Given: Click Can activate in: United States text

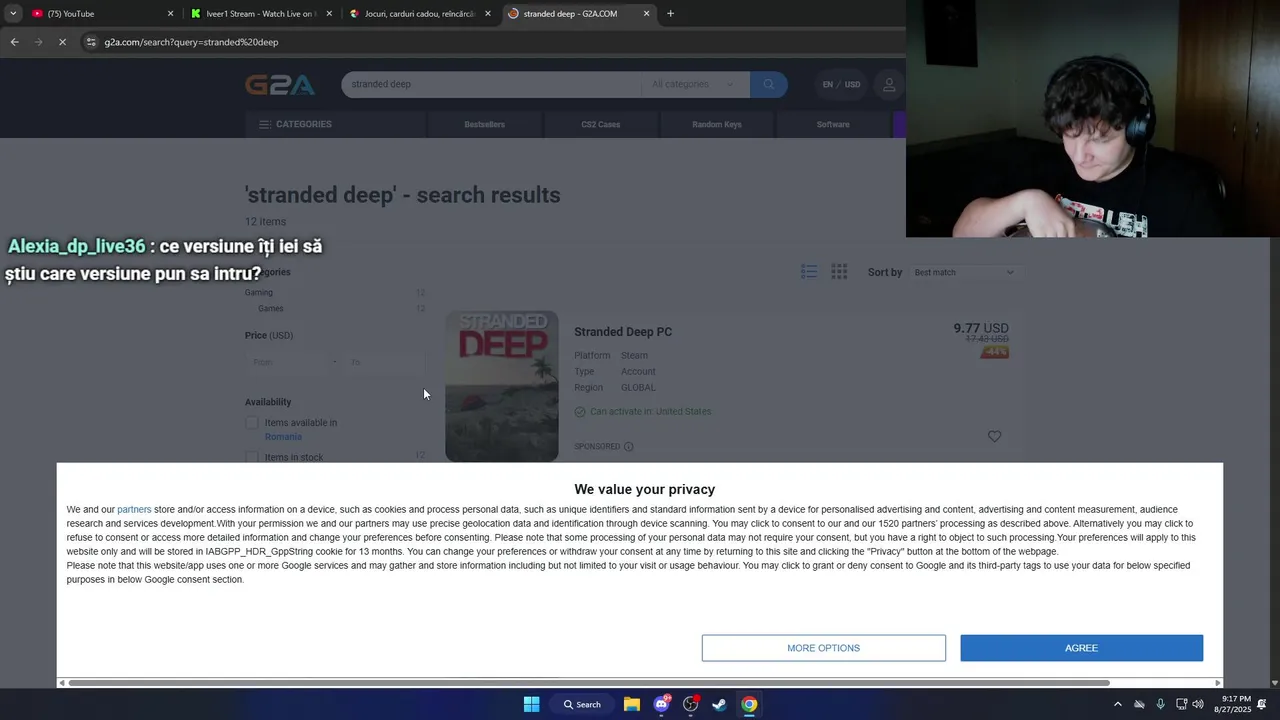Looking at the screenshot, I should [x=650, y=411].
